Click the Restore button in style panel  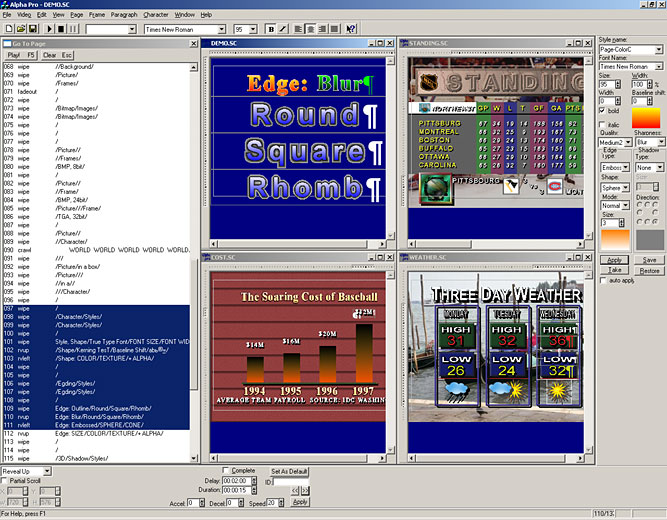tap(649, 270)
